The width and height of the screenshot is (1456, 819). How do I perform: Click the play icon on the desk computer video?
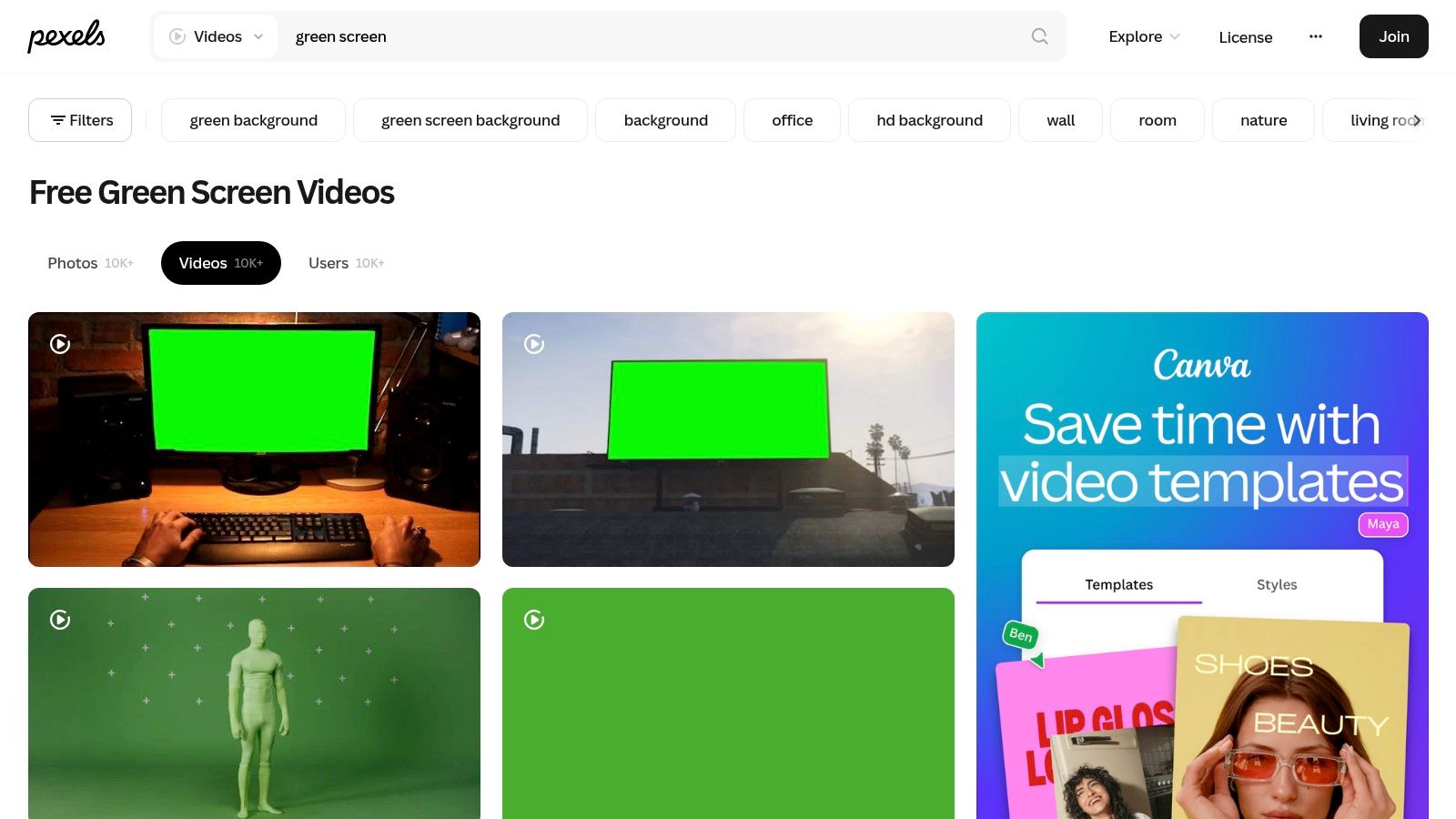[x=60, y=344]
